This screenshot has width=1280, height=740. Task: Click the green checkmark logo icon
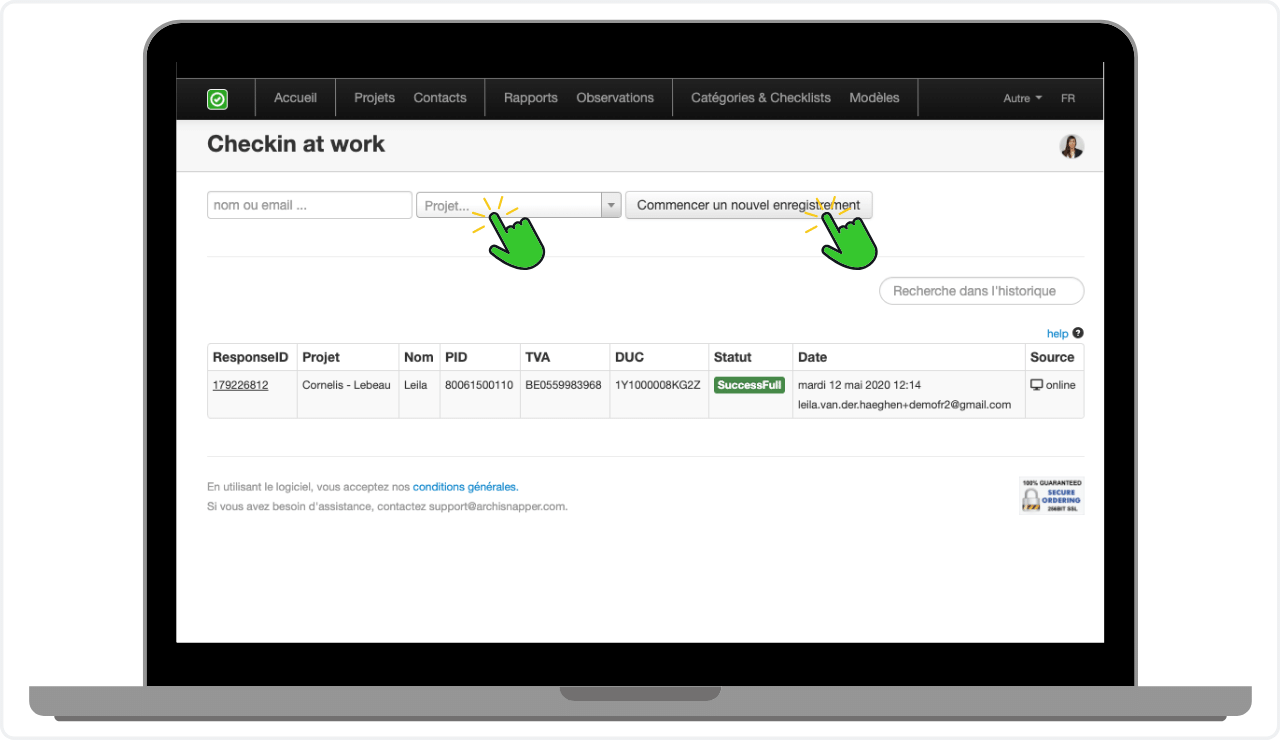(217, 99)
